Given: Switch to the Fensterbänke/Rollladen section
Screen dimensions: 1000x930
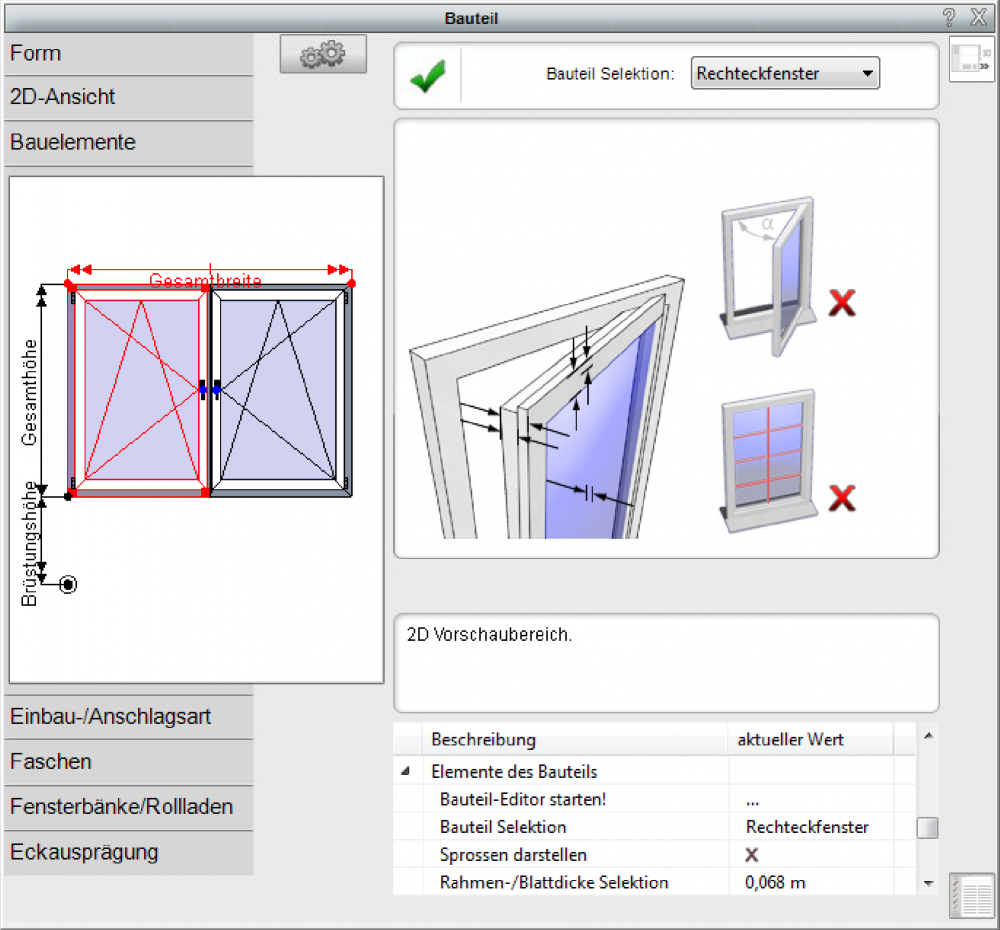Looking at the screenshot, I should point(128,807).
